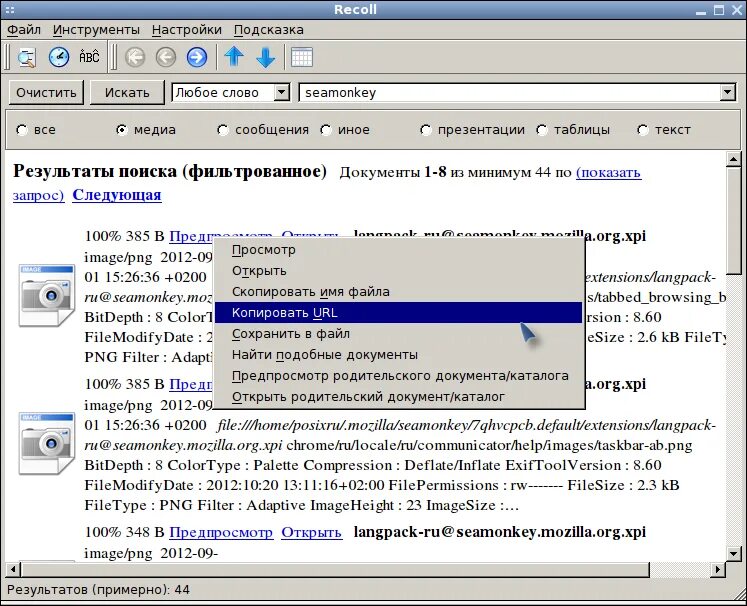
Task: Choose "Предпросмотр родительского документа/каталога" entry
Action: point(398,375)
